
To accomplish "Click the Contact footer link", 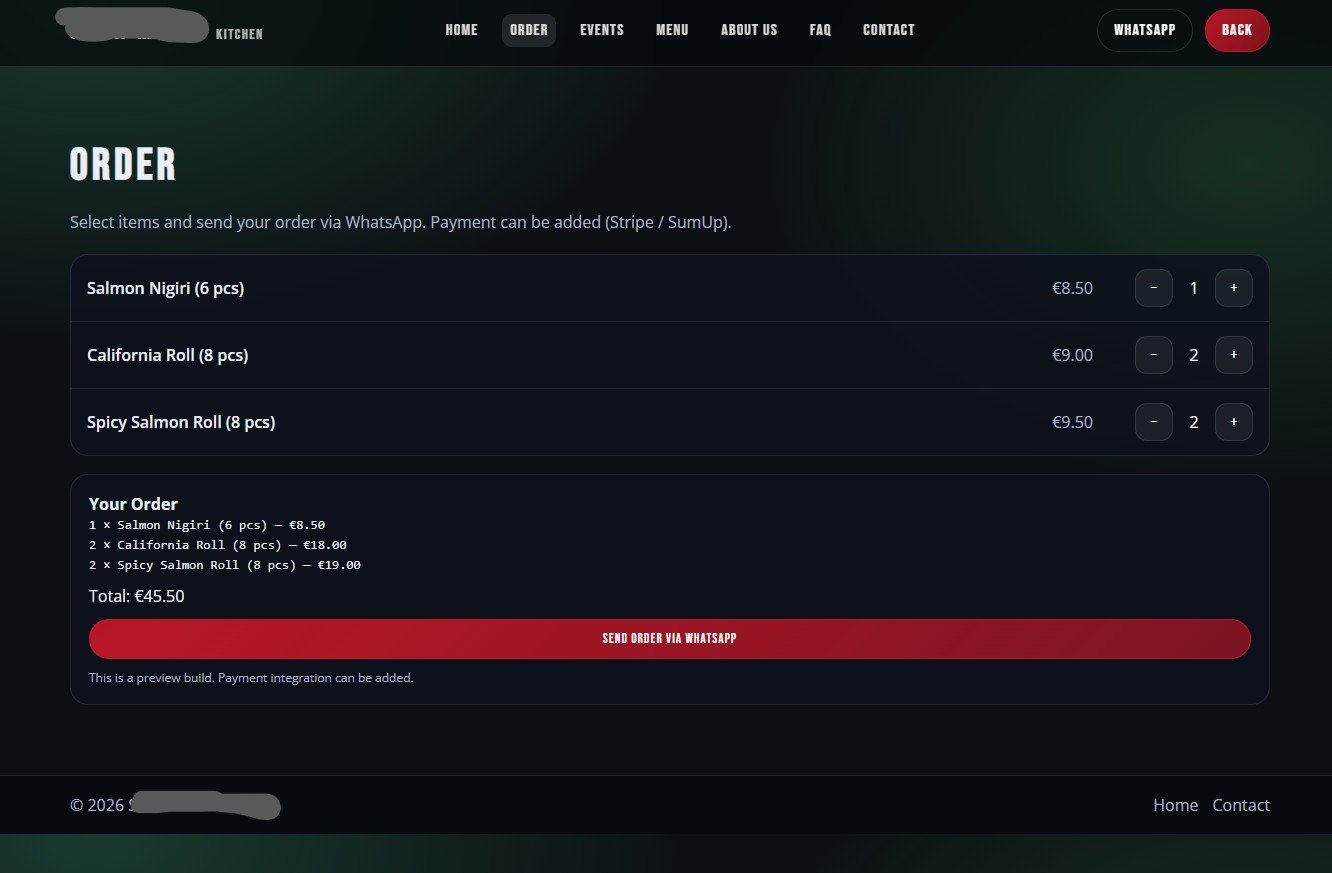I will (x=1241, y=805).
